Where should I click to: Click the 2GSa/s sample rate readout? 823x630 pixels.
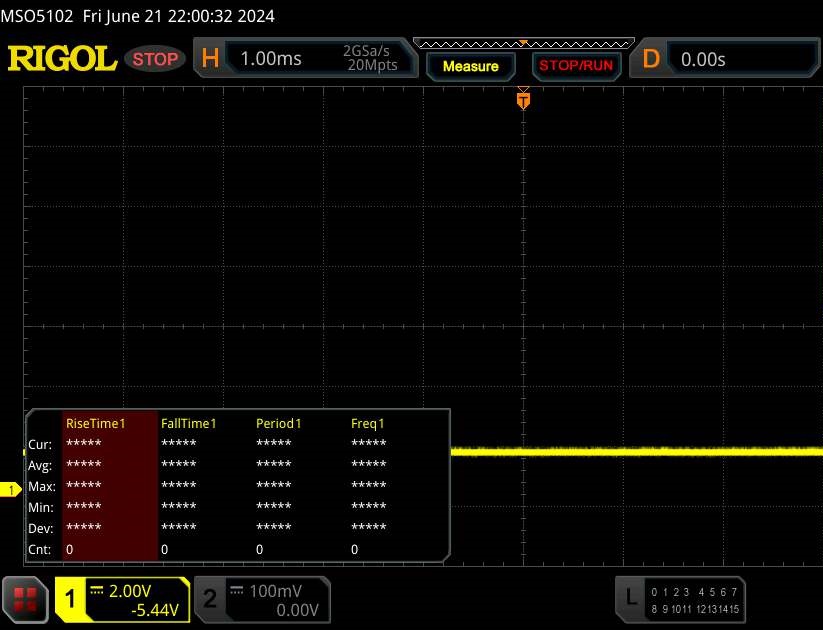366,51
